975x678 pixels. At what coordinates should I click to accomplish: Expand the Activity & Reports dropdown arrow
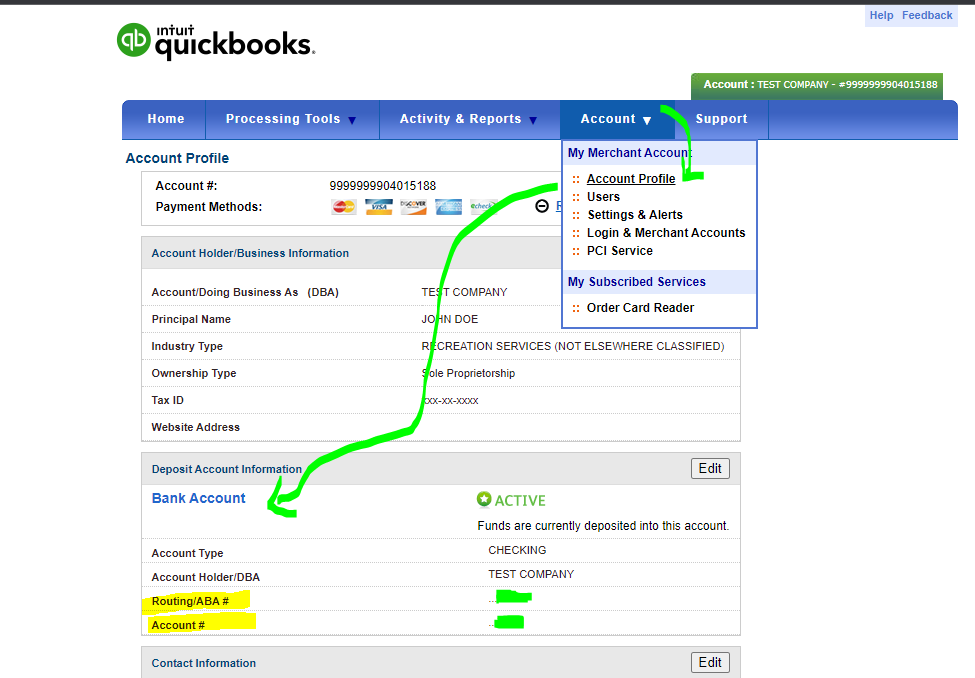(533, 120)
